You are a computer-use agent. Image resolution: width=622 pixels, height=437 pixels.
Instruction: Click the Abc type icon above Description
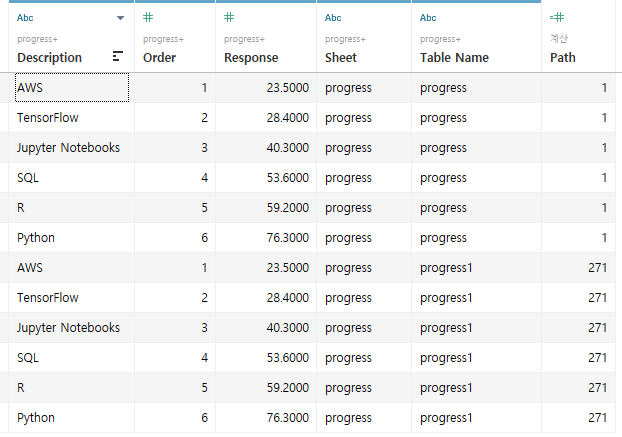tap(25, 18)
